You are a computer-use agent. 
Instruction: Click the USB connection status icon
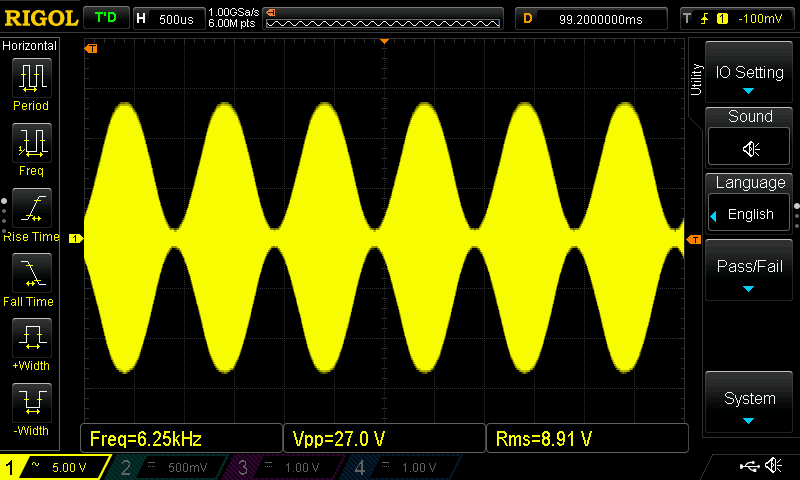749,466
